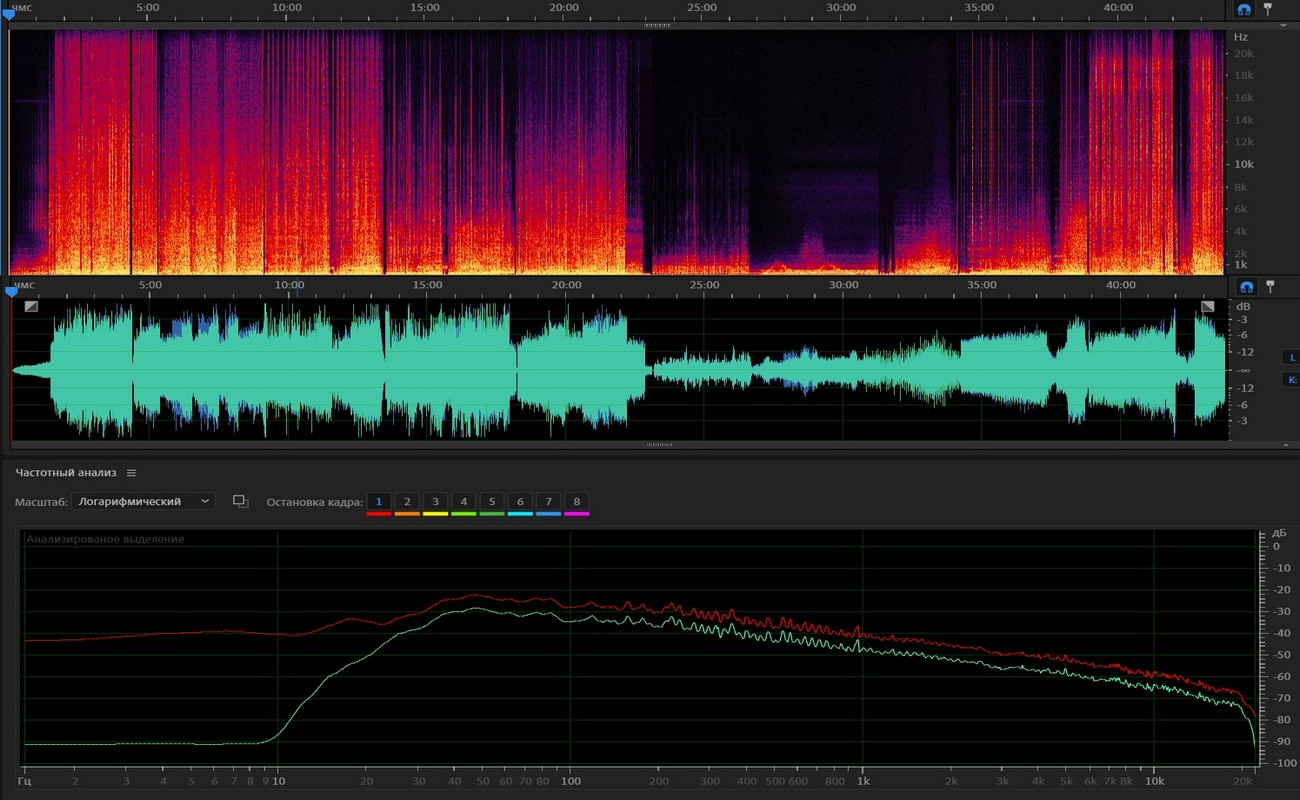Open the Частотный анализ panel menu
1300x800 pixels.
coord(131,473)
